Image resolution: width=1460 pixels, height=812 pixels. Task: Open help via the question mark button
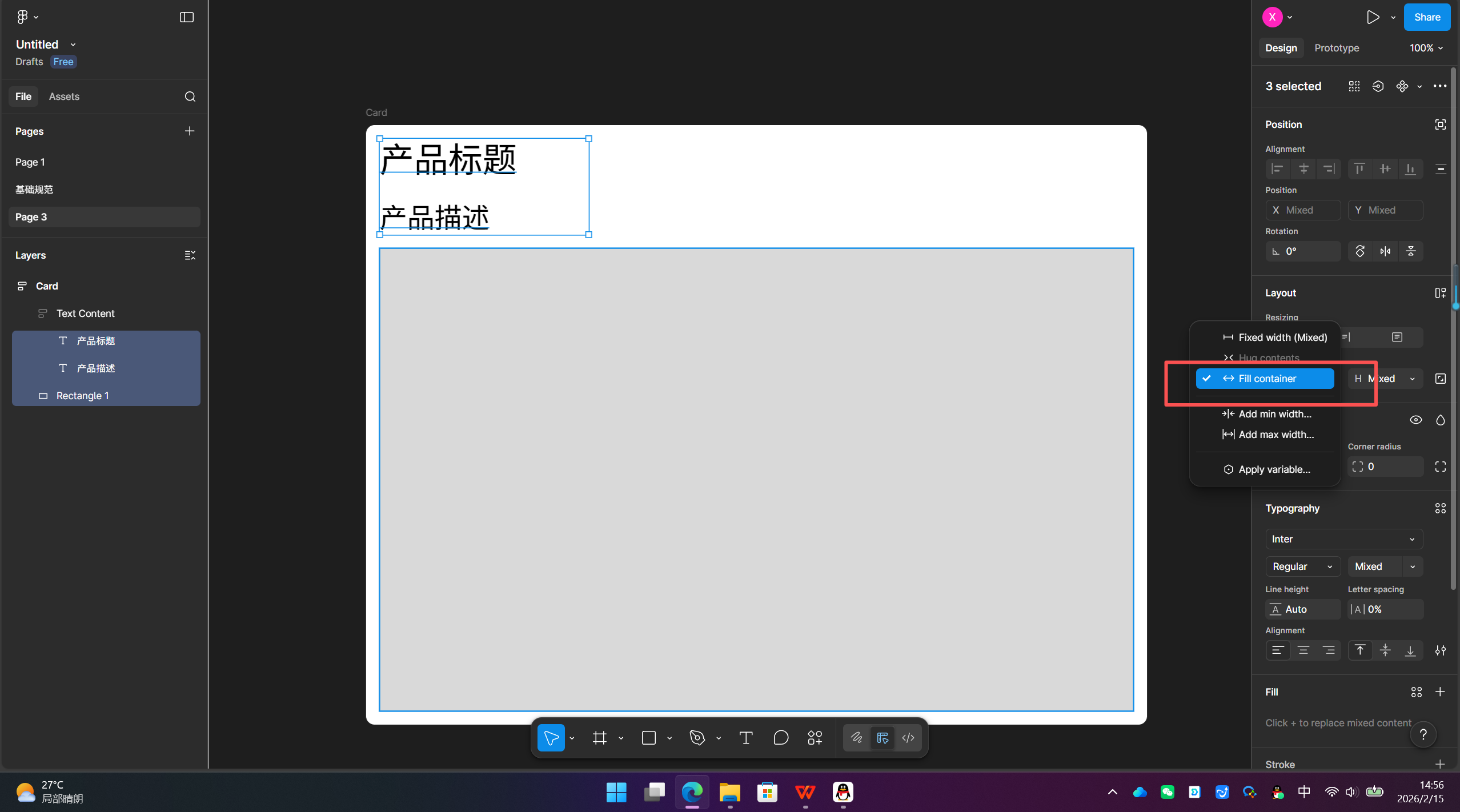pyautogui.click(x=1423, y=735)
